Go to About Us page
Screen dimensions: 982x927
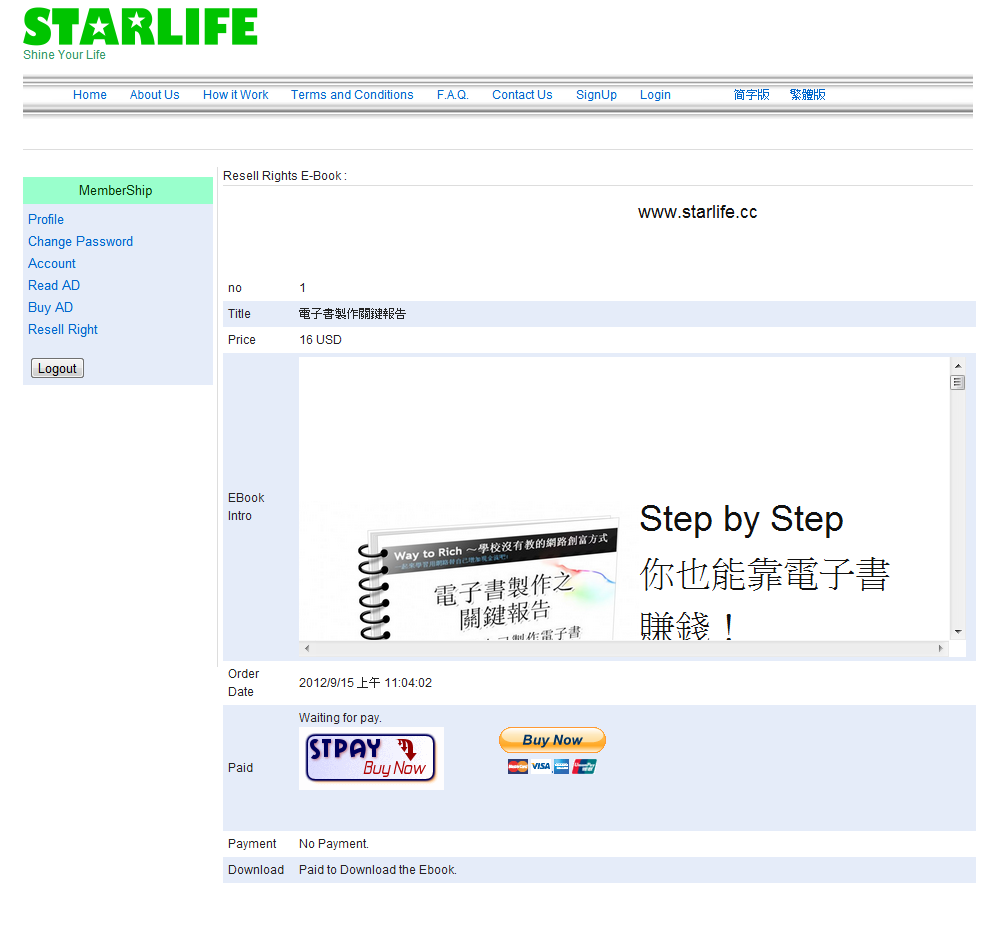point(154,95)
